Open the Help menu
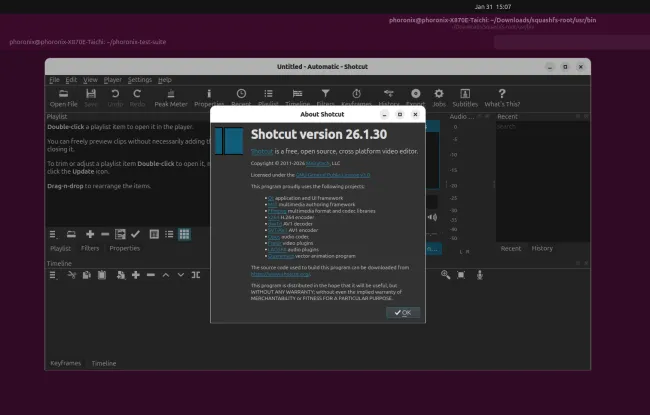650x415 pixels. click(165, 80)
